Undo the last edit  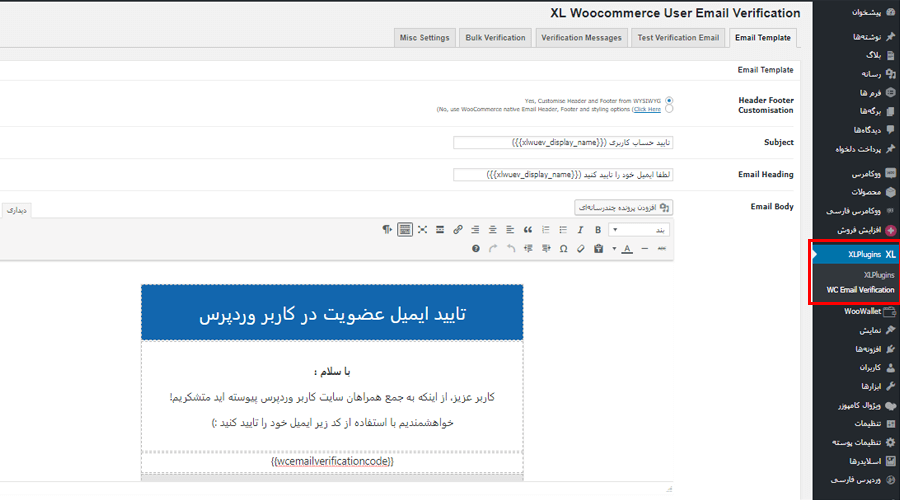(x=511, y=249)
